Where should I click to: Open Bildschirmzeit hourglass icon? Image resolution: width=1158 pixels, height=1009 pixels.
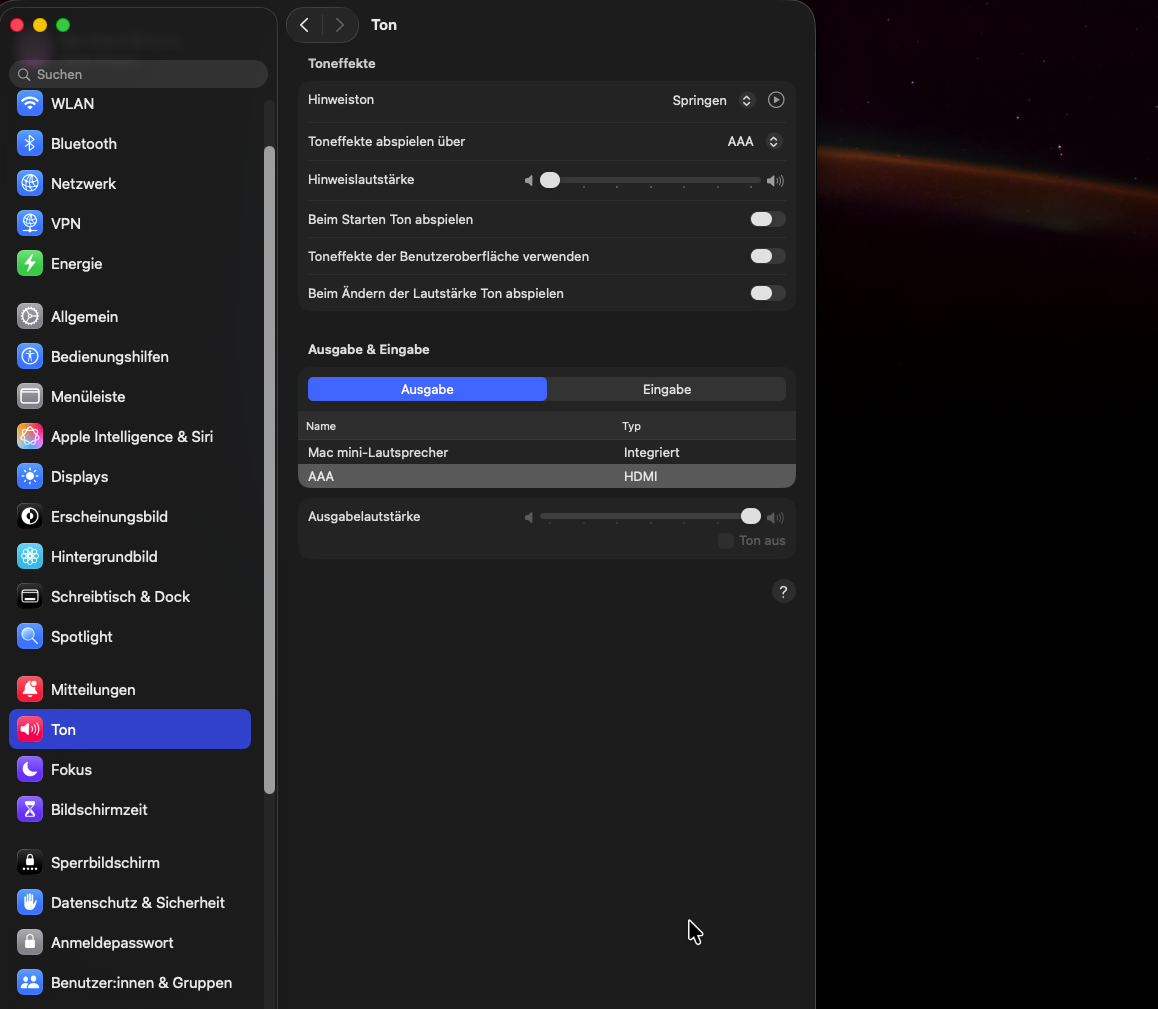pos(30,810)
